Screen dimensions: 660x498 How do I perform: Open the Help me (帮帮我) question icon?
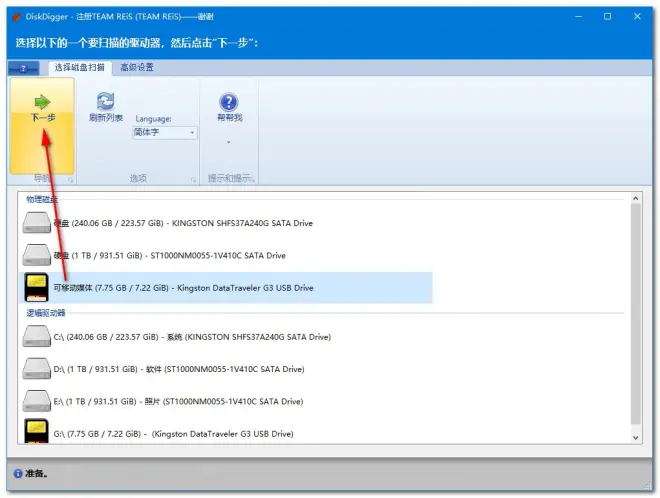point(229,102)
